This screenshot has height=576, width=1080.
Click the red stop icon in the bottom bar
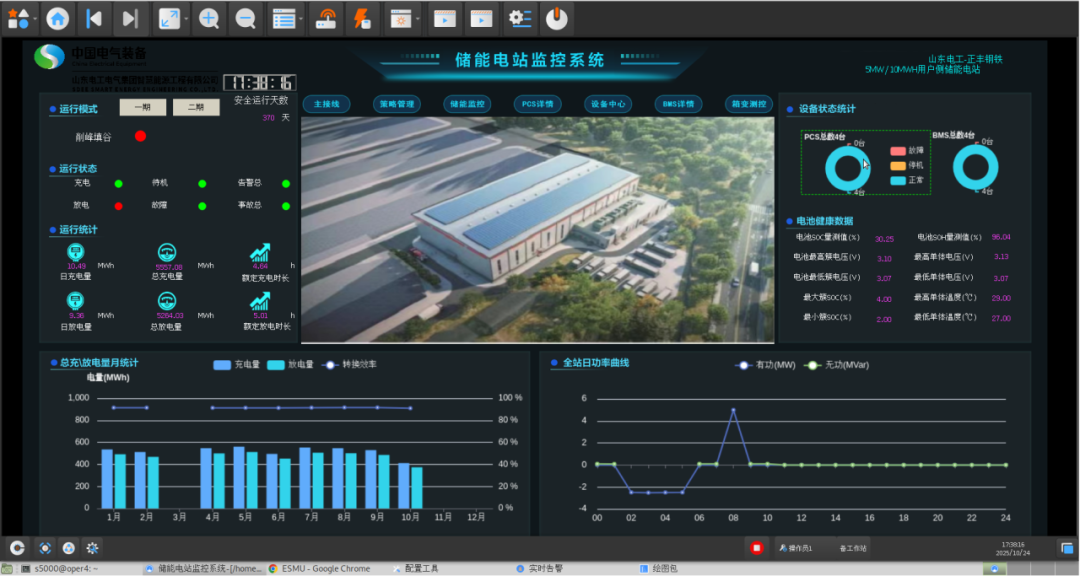(x=757, y=548)
